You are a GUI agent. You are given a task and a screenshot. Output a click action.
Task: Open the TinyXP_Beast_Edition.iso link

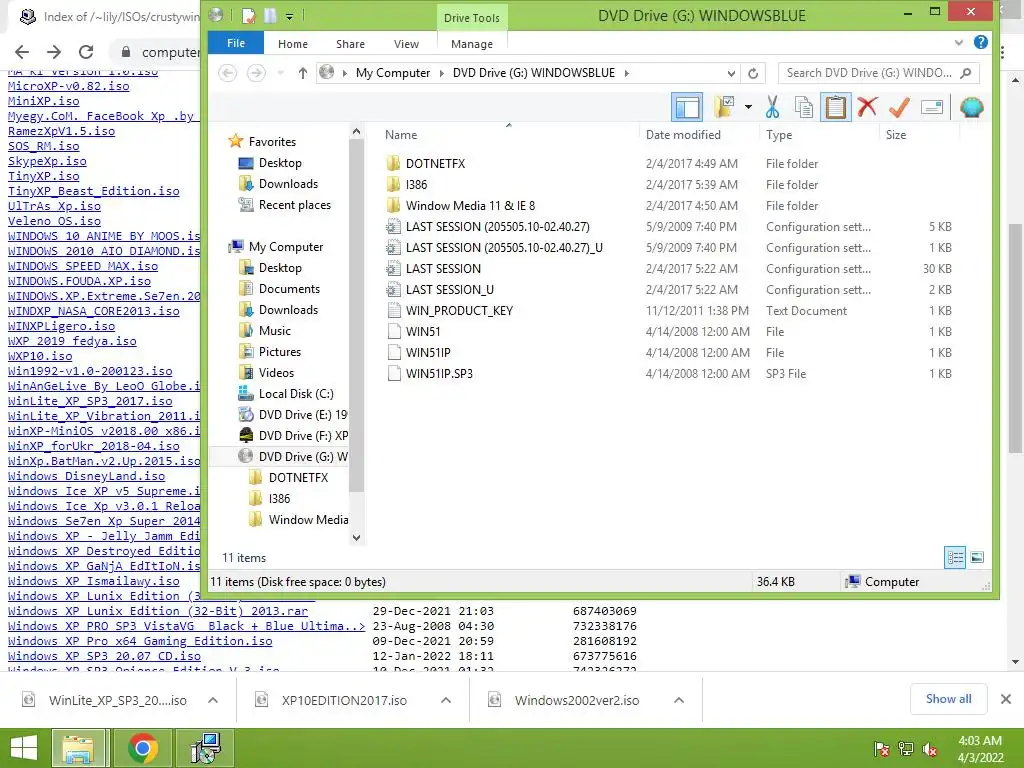pos(93,191)
